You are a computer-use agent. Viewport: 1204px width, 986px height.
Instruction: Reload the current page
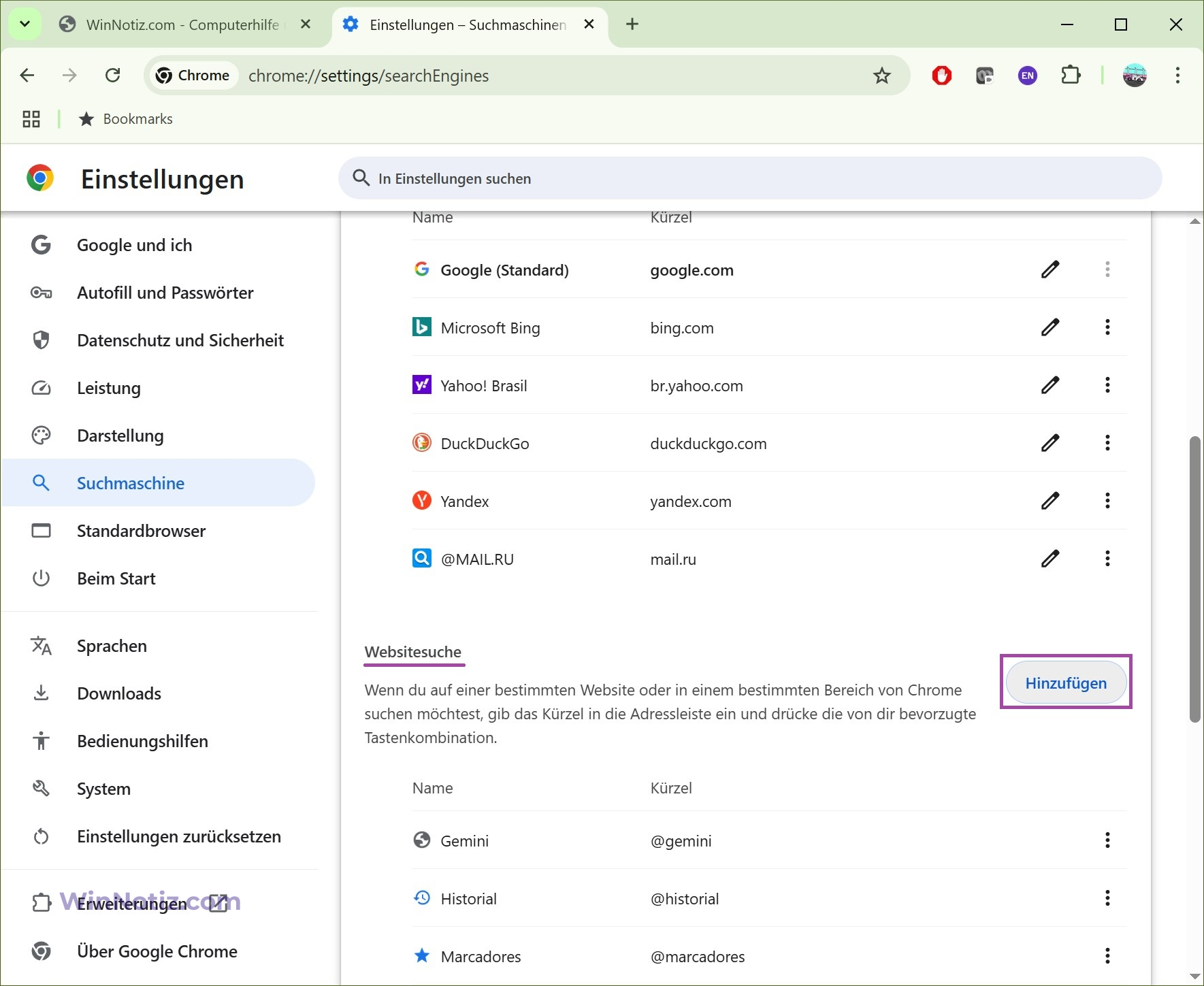tap(113, 75)
